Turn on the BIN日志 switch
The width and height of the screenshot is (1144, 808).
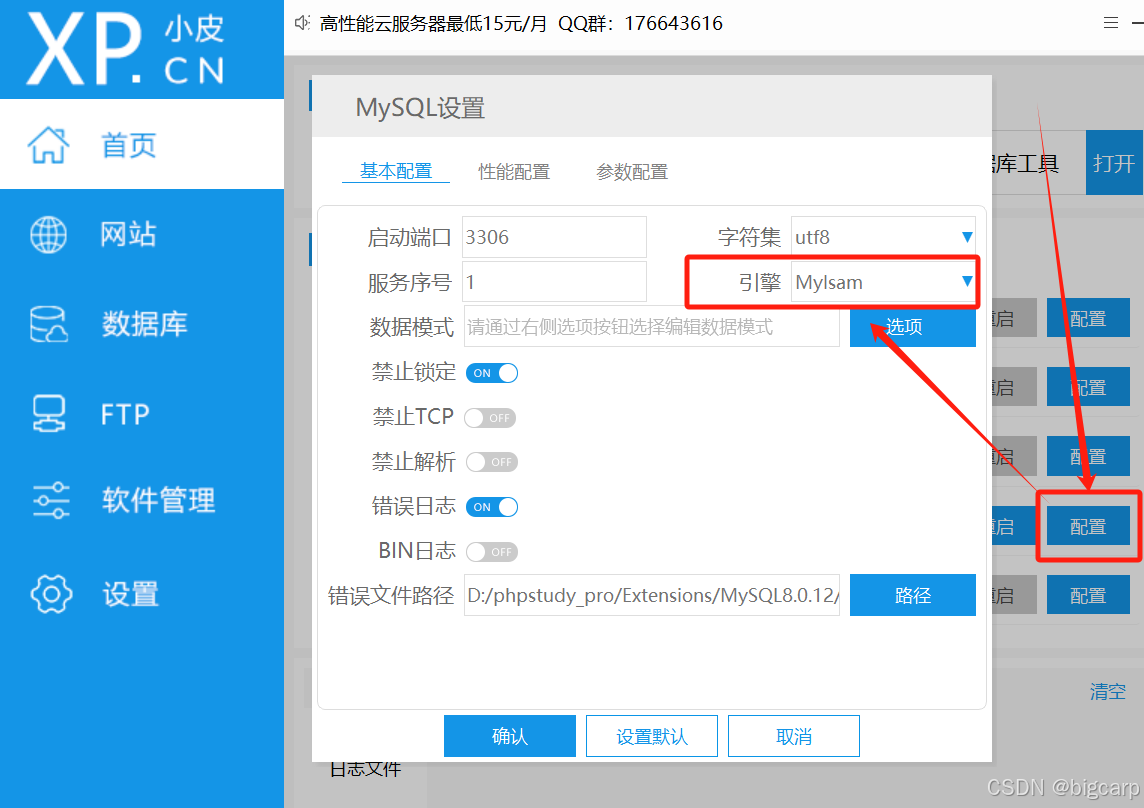[492, 552]
